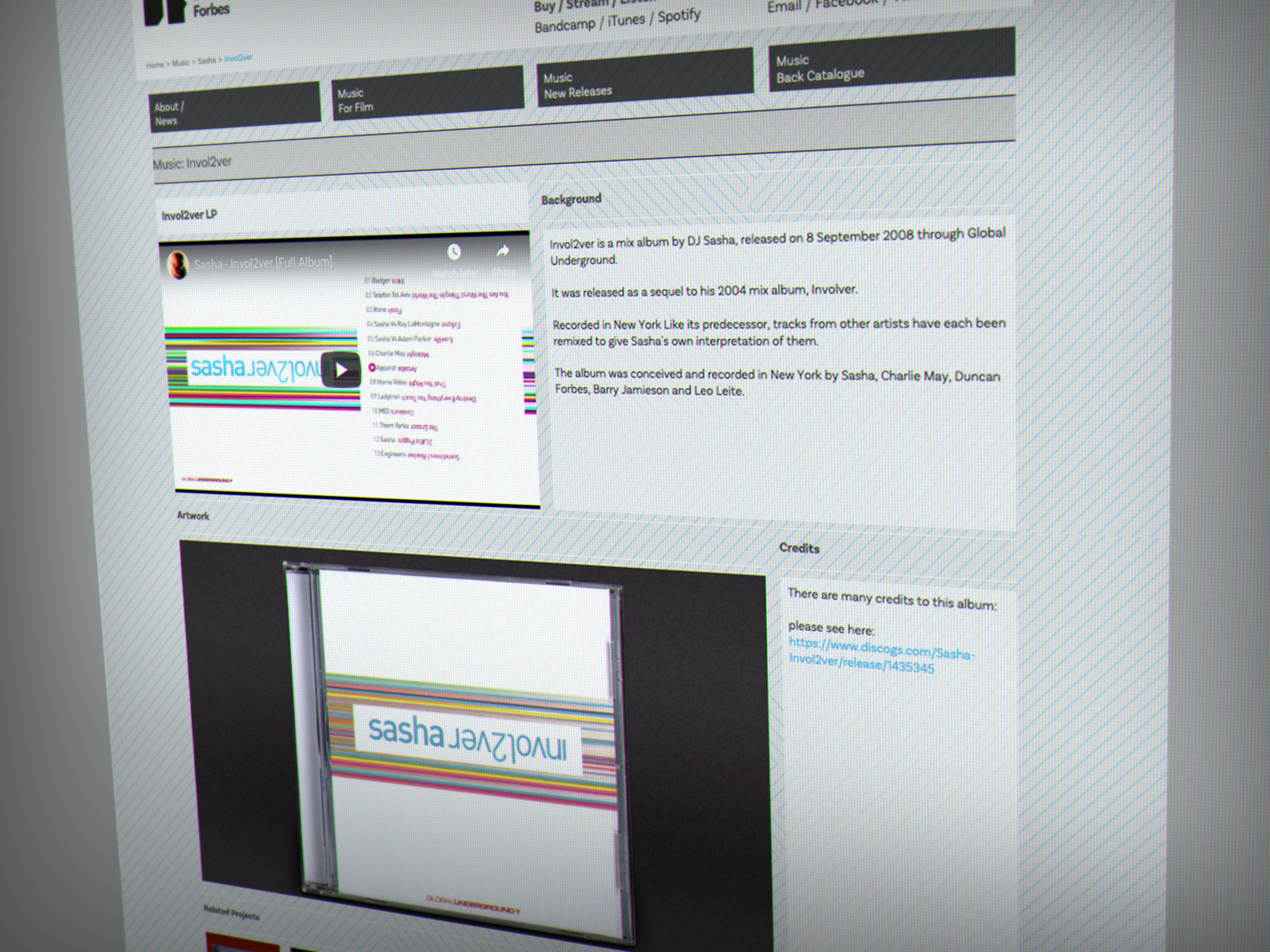Open the Bandcamp link
Viewport: 1270px width, 952px height.
point(565,26)
